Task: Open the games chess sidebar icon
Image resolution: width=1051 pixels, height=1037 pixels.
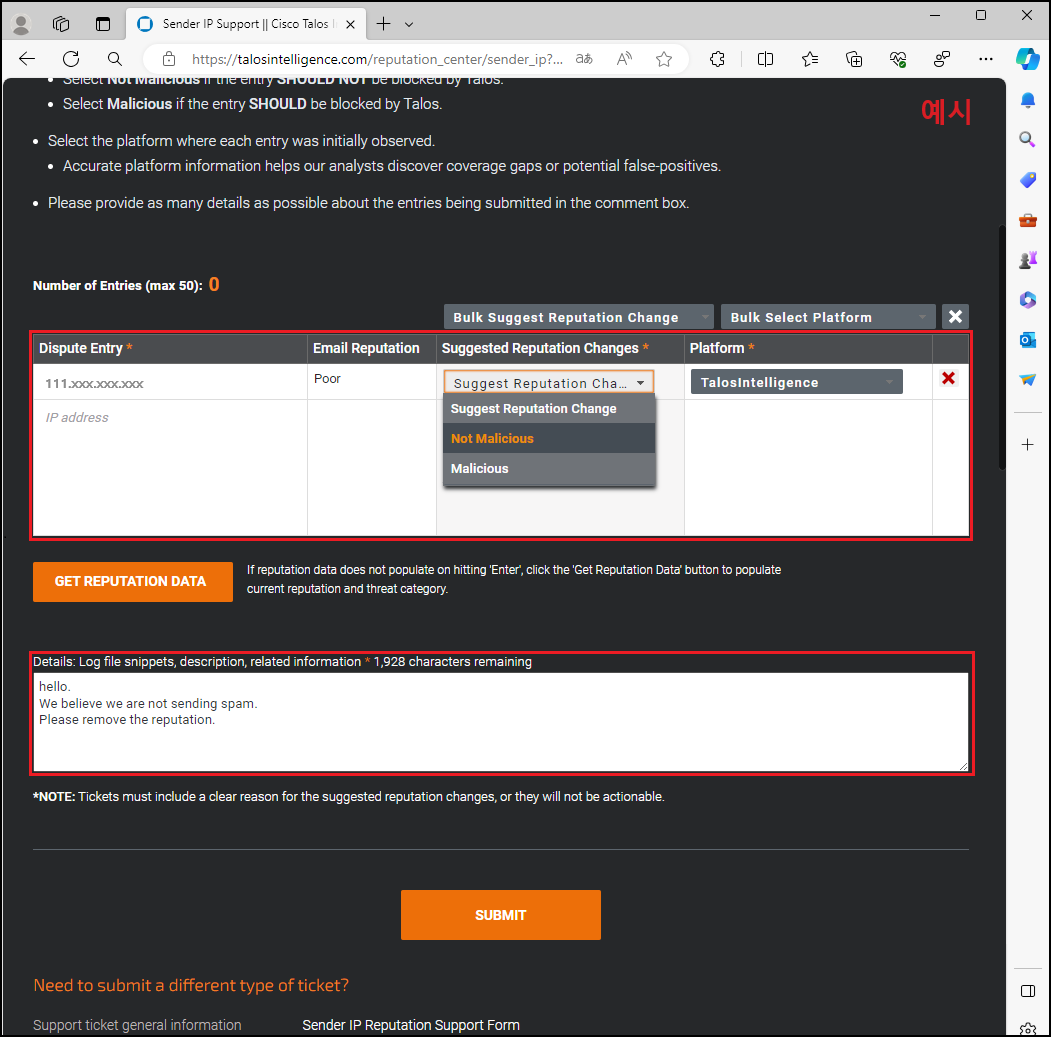Action: [x=1028, y=259]
